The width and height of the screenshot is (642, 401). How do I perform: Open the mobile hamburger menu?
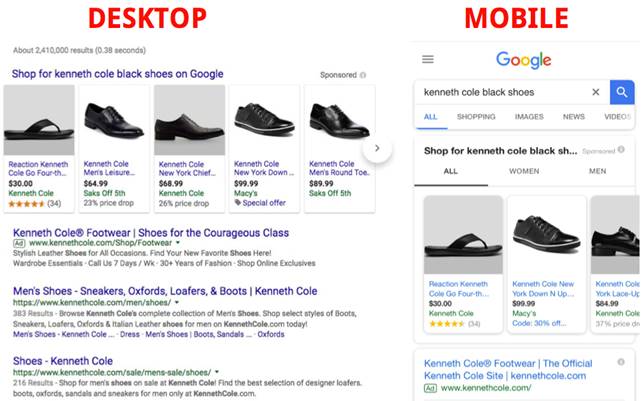[x=428, y=60]
